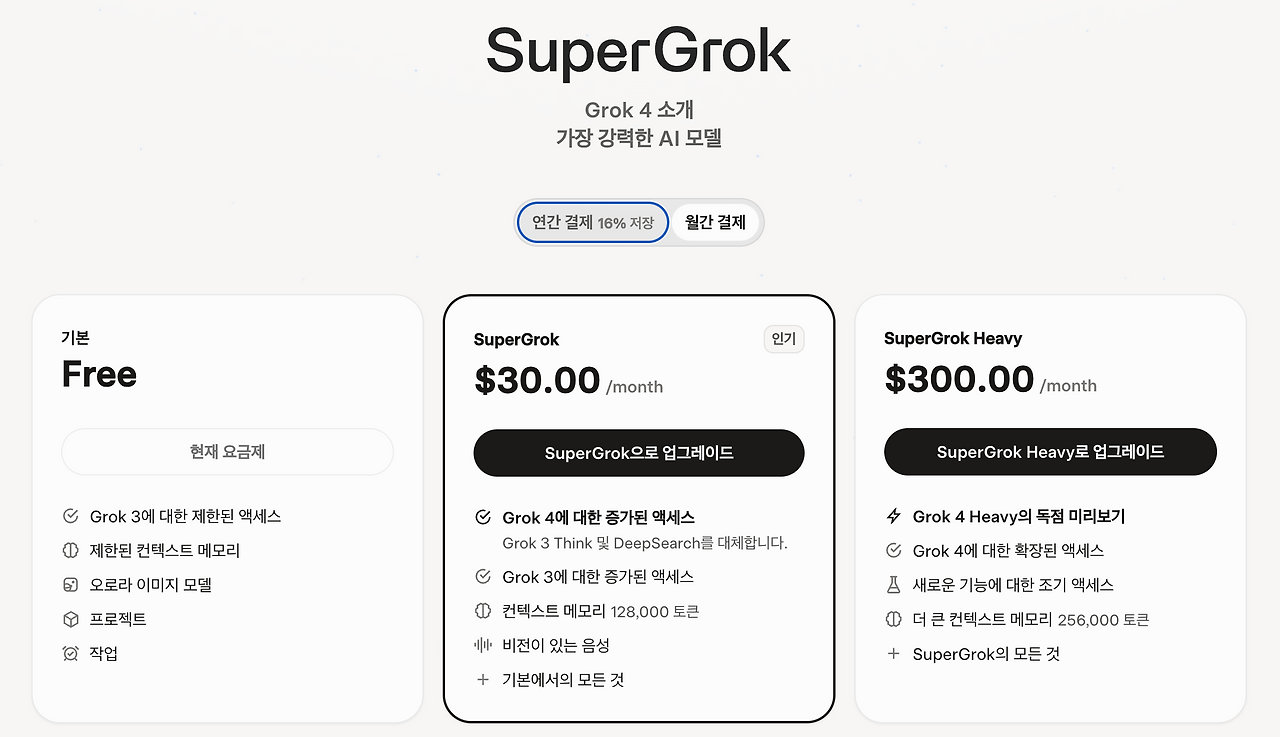Click the SuperGrok page heading
Screen dimensions: 1280x737
pos(639,51)
